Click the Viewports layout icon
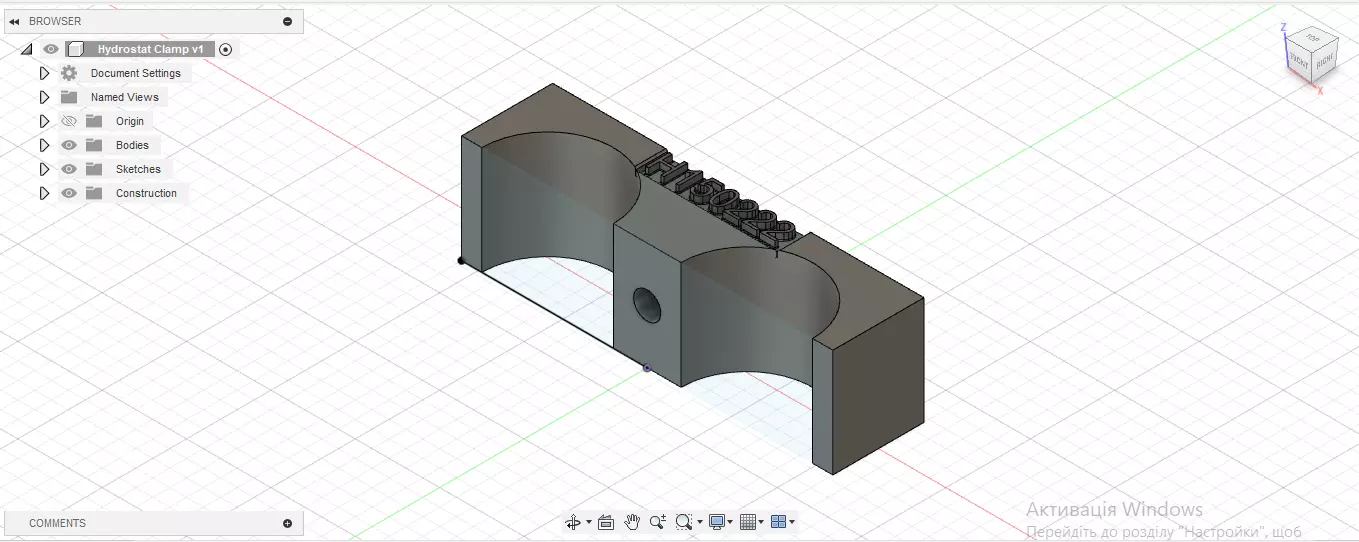 (x=778, y=522)
